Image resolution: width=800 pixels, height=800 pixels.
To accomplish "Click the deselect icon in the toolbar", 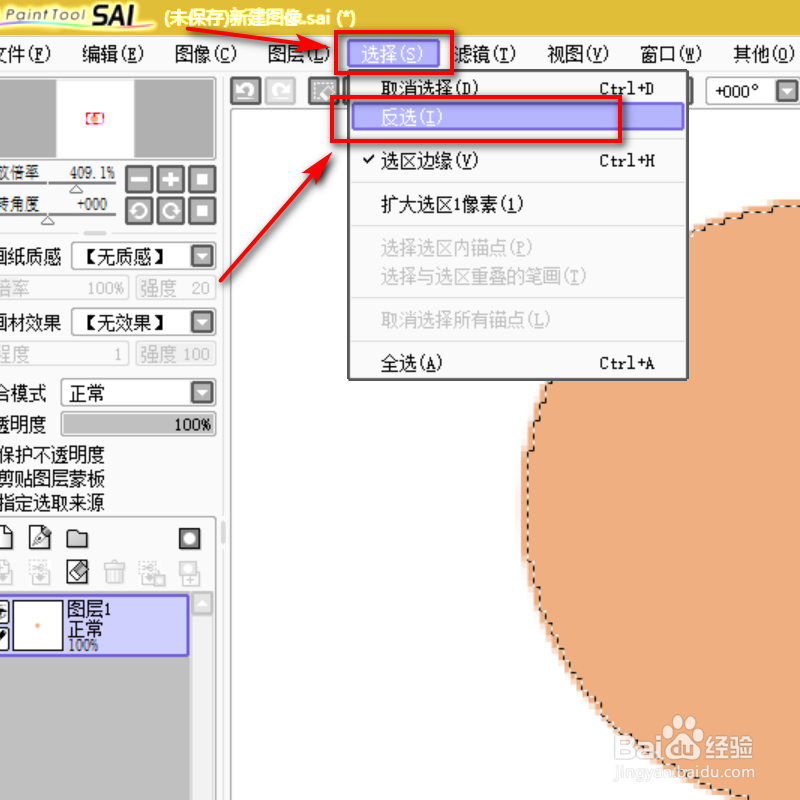I will pyautogui.click(x=323, y=91).
